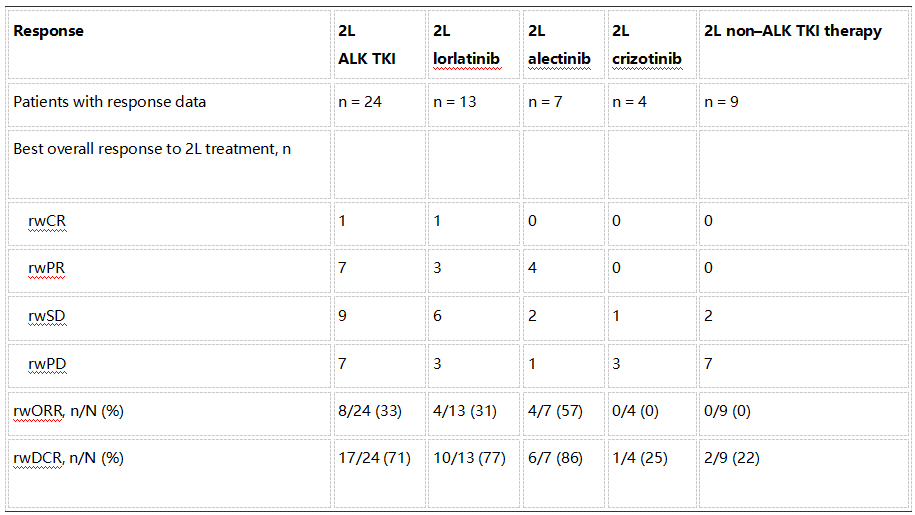This screenshot has height=515, width=915.
Task: Click "Best overall response to 2L treatment, n"
Action: click(x=152, y=149)
